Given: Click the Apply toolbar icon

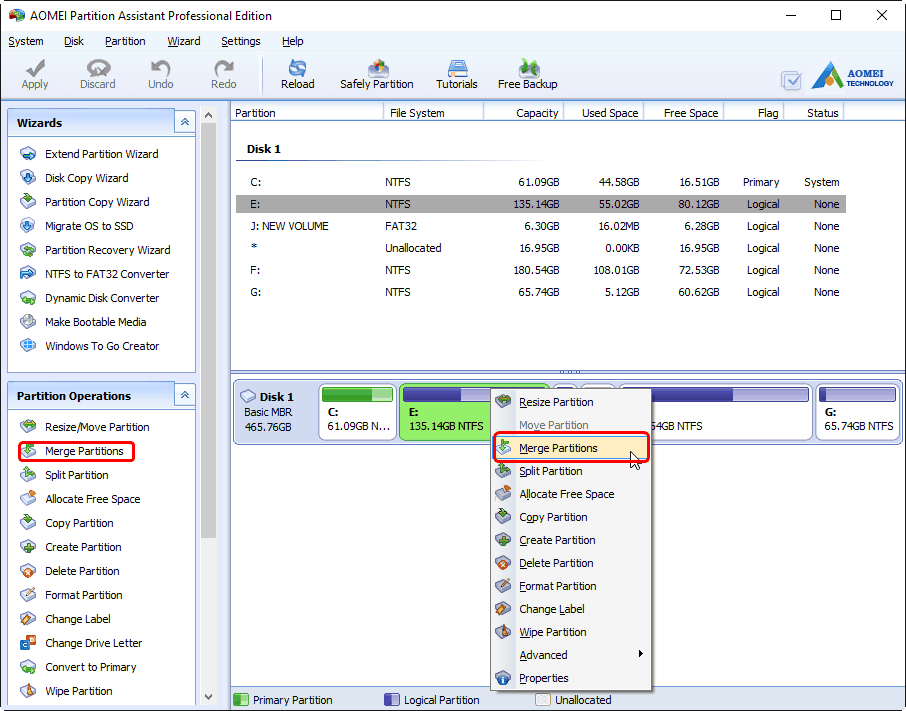Looking at the screenshot, I should click(35, 74).
